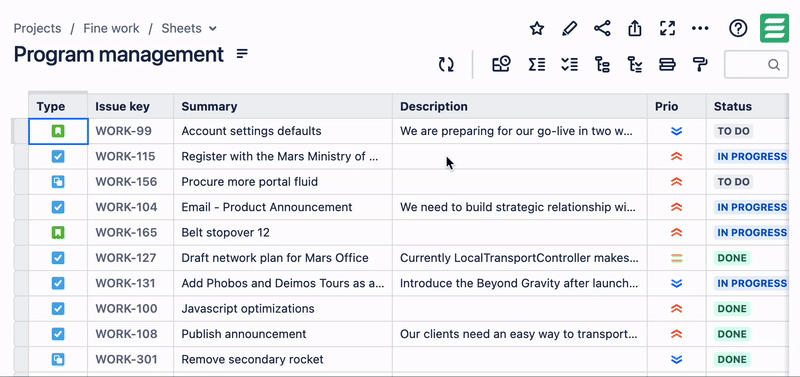Image resolution: width=800 pixels, height=377 pixels.
Task: Select 'Procure more portal fluid' cell
Action: coord(283,182)
